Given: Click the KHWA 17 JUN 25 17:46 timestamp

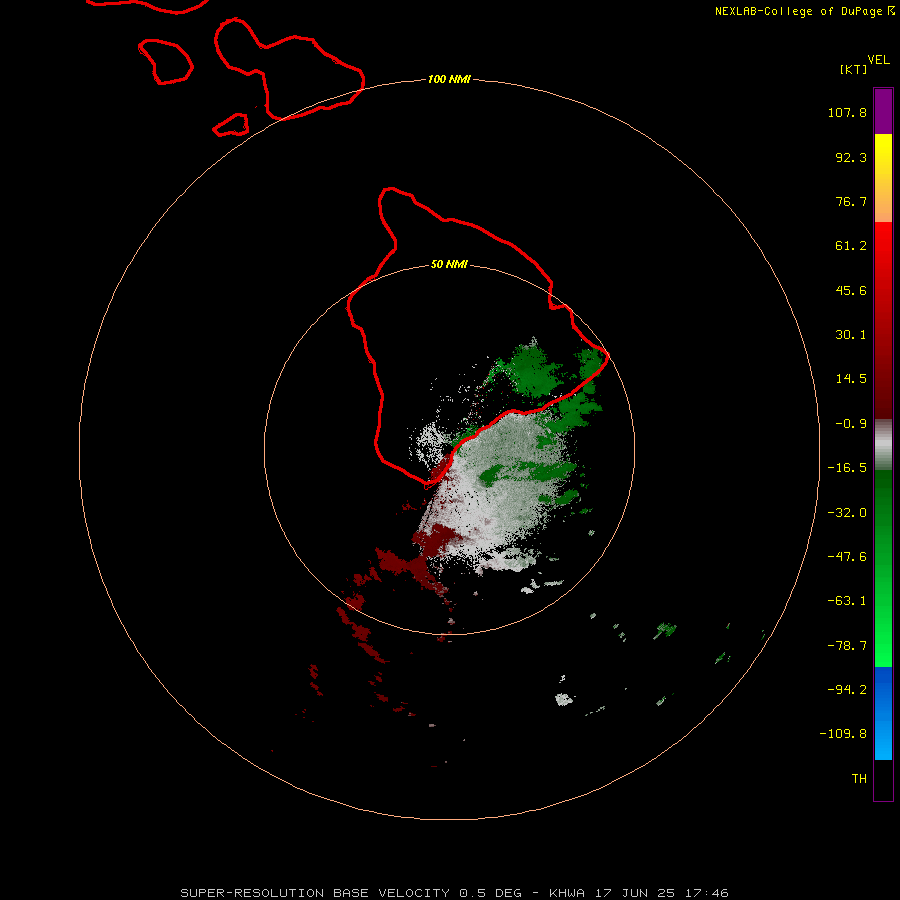Looking at the screenshot, I should point(639,893).
